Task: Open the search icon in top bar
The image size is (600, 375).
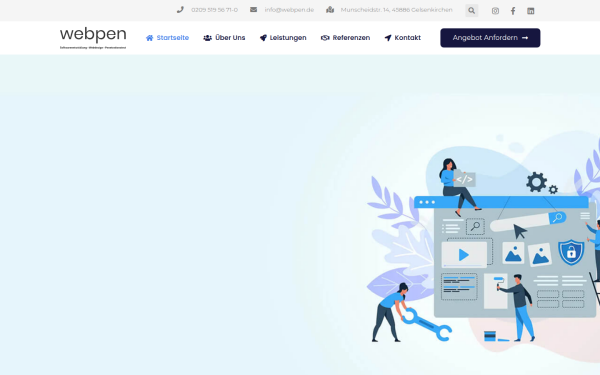Action: (x=471, y=11)
